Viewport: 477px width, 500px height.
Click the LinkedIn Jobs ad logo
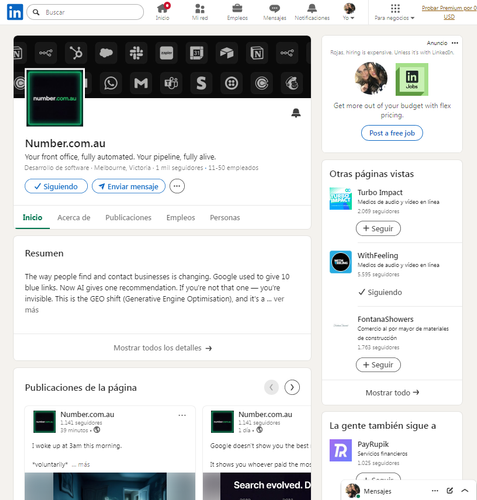pos(412,79)
